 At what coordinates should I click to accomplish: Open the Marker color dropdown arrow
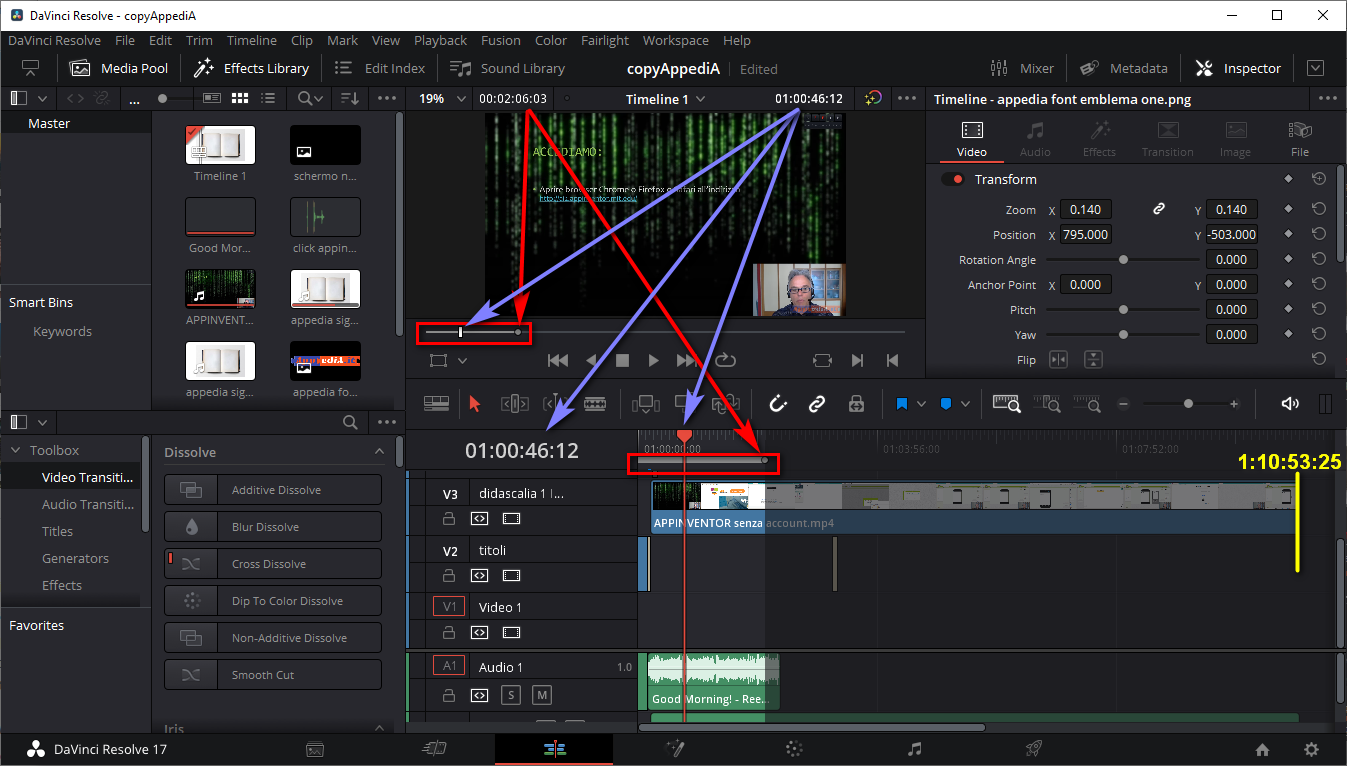(965, 404)
